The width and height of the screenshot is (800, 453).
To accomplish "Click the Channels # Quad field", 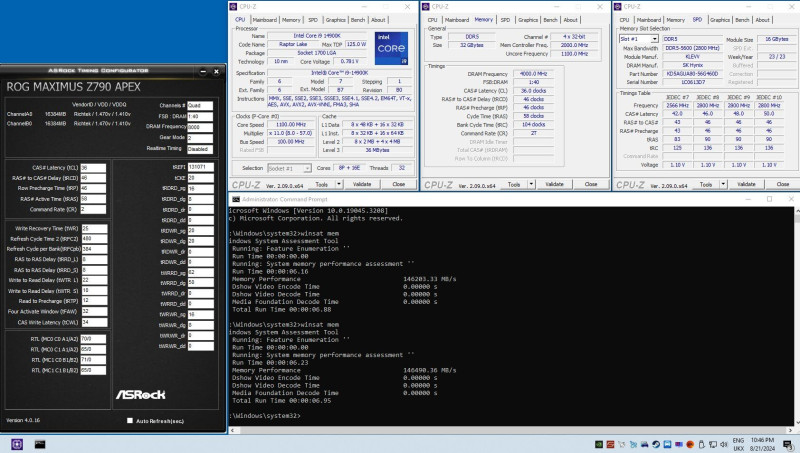I will click(x=200, y=106).
